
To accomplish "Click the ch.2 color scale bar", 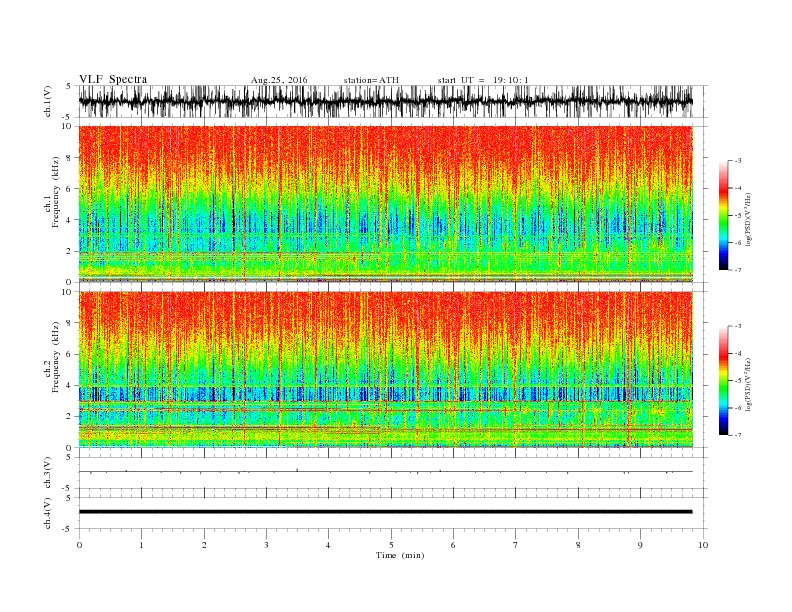I will point(723,381).
